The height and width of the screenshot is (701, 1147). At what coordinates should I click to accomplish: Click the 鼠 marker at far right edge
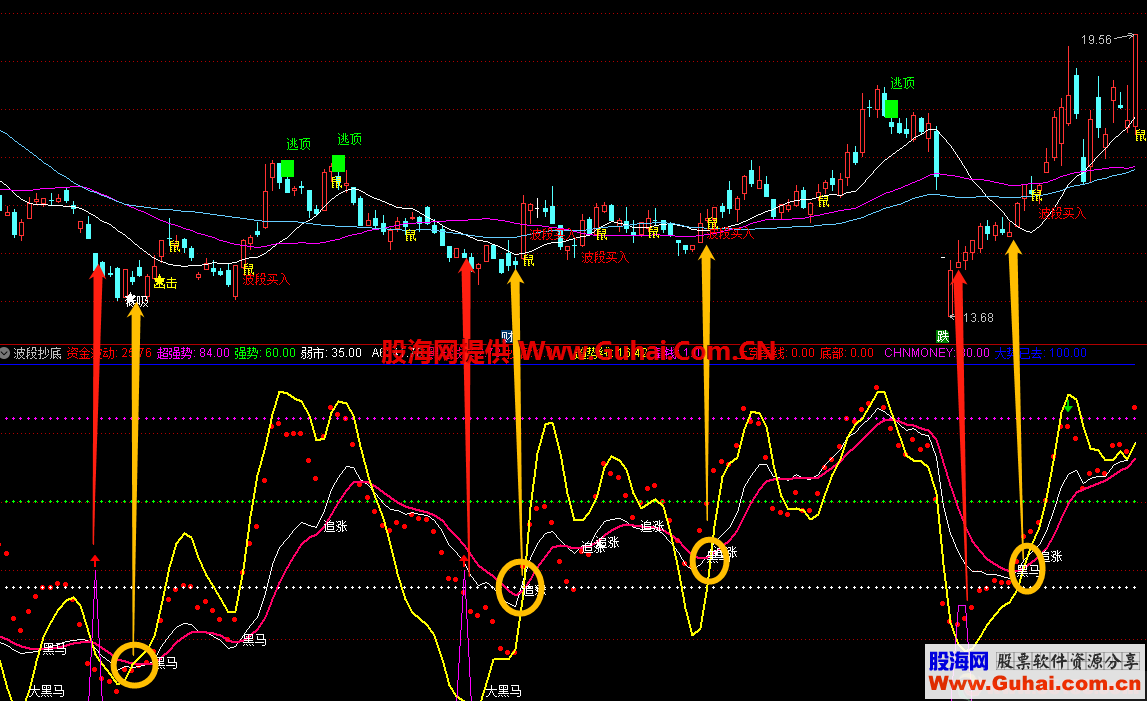[x=1140, y=135]
